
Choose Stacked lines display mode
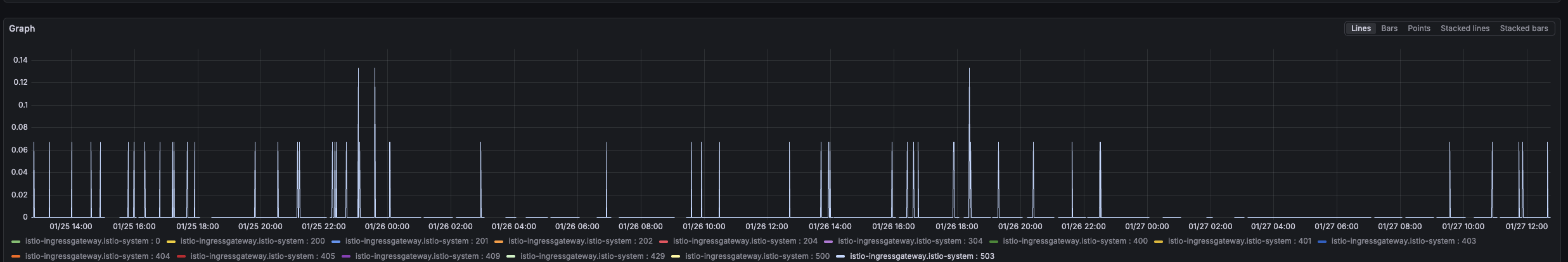click(x=1465, y=28)
